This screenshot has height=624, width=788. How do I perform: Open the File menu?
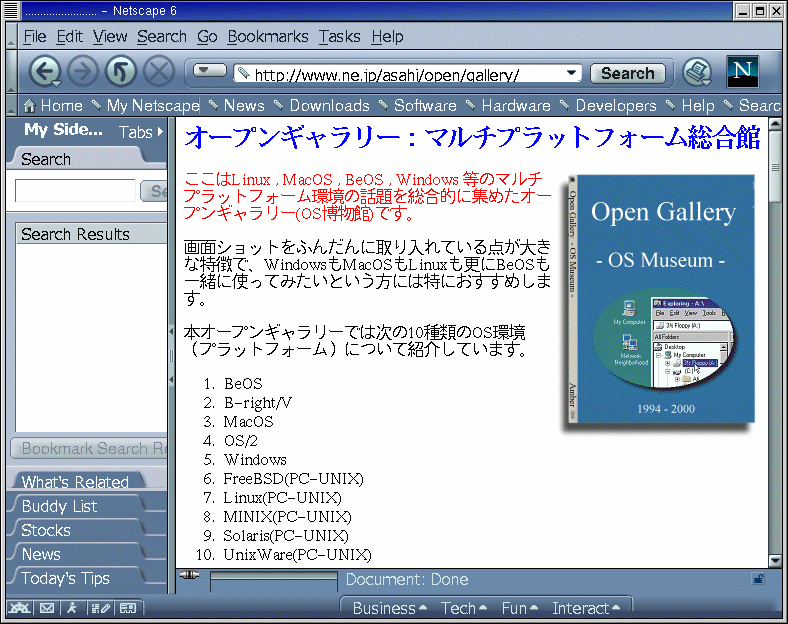[x=35, y=37]
